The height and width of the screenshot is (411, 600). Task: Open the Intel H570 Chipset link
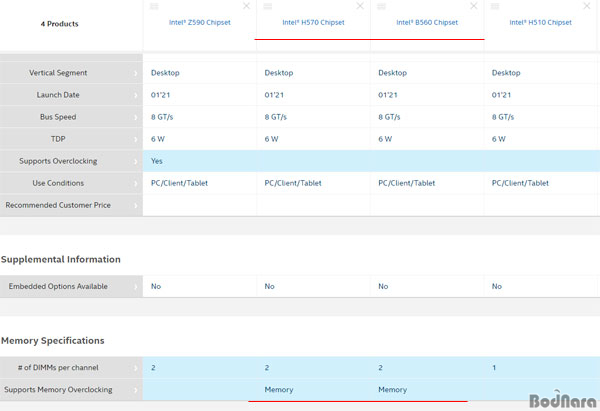[313, 23]
